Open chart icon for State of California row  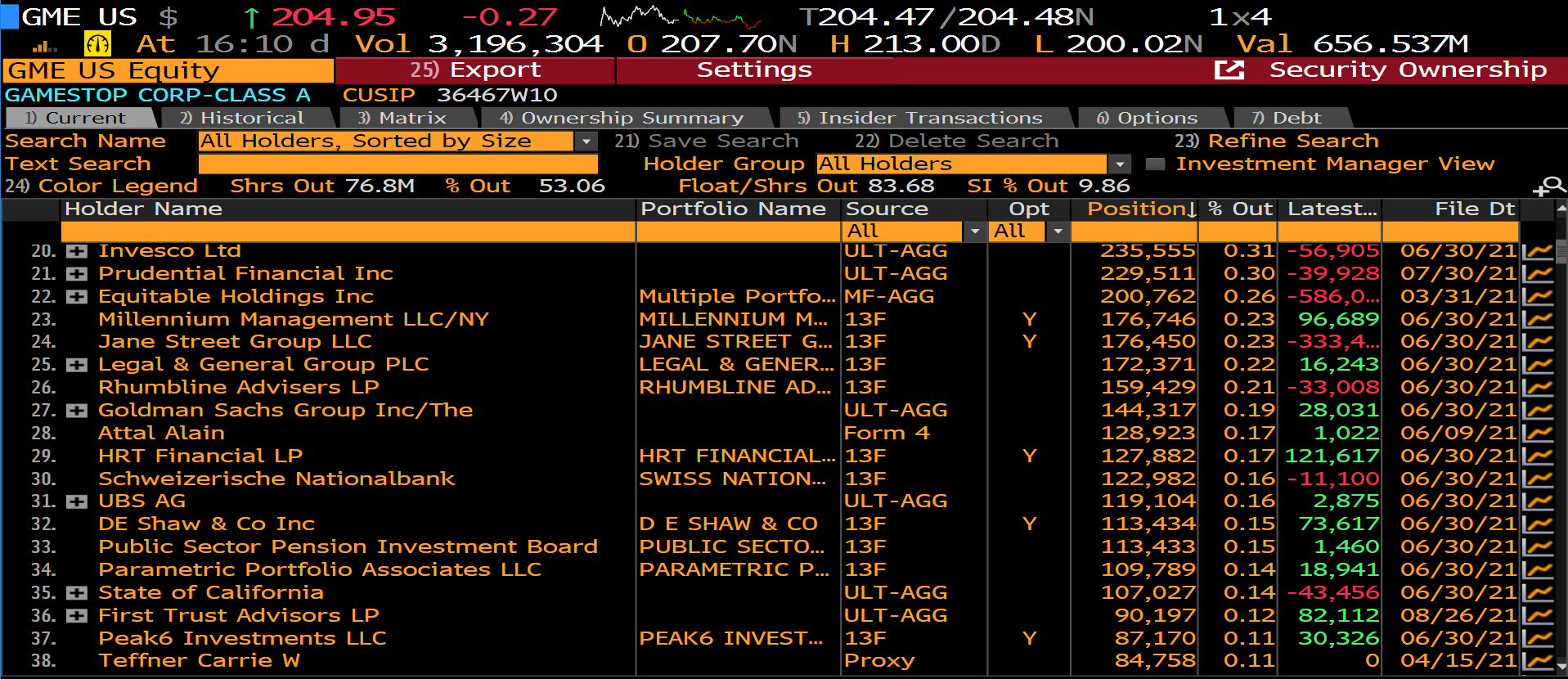tap(1538, 593)
